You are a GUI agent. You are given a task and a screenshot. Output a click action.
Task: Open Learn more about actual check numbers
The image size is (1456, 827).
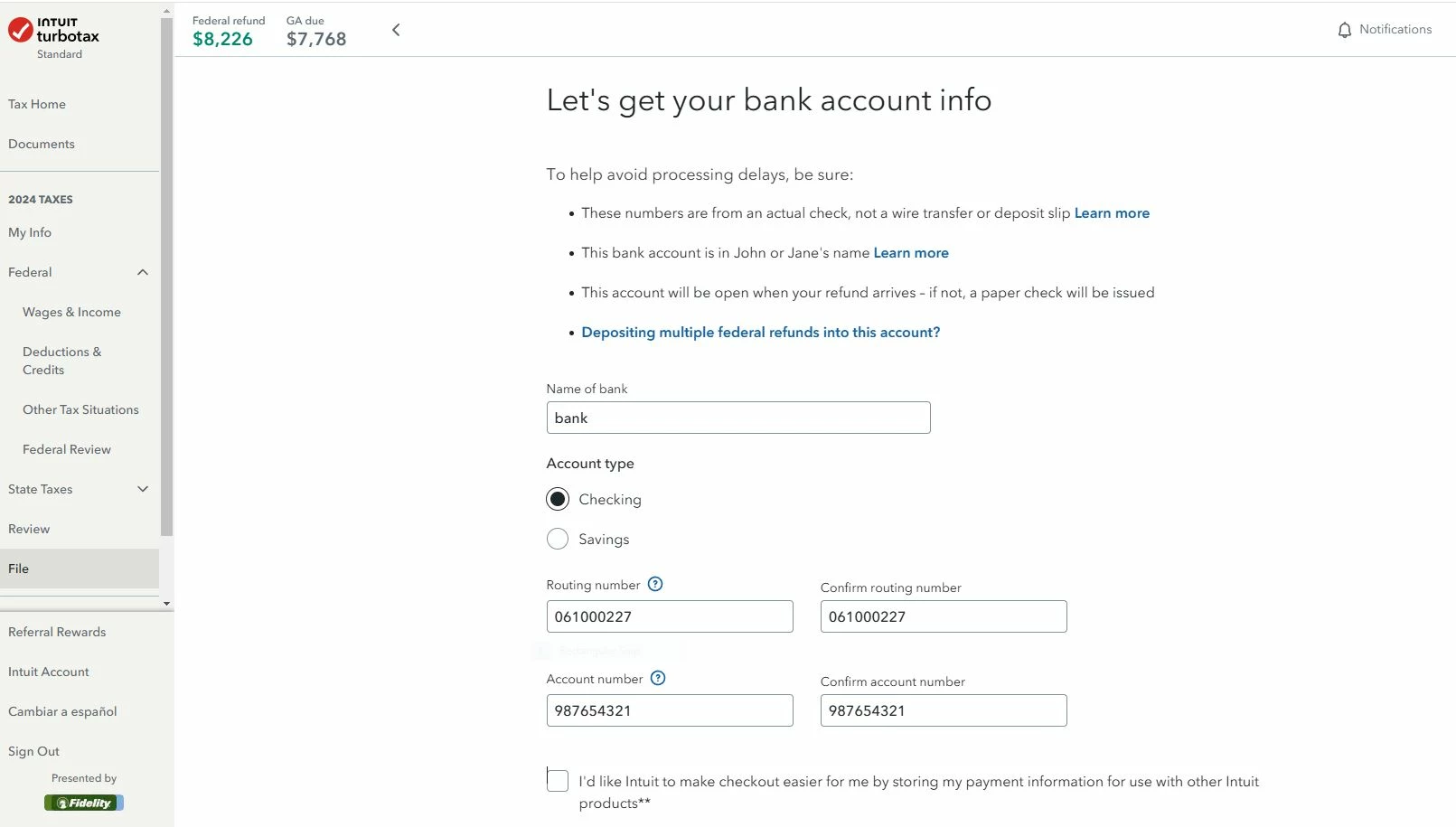[x=1112, y=213]
